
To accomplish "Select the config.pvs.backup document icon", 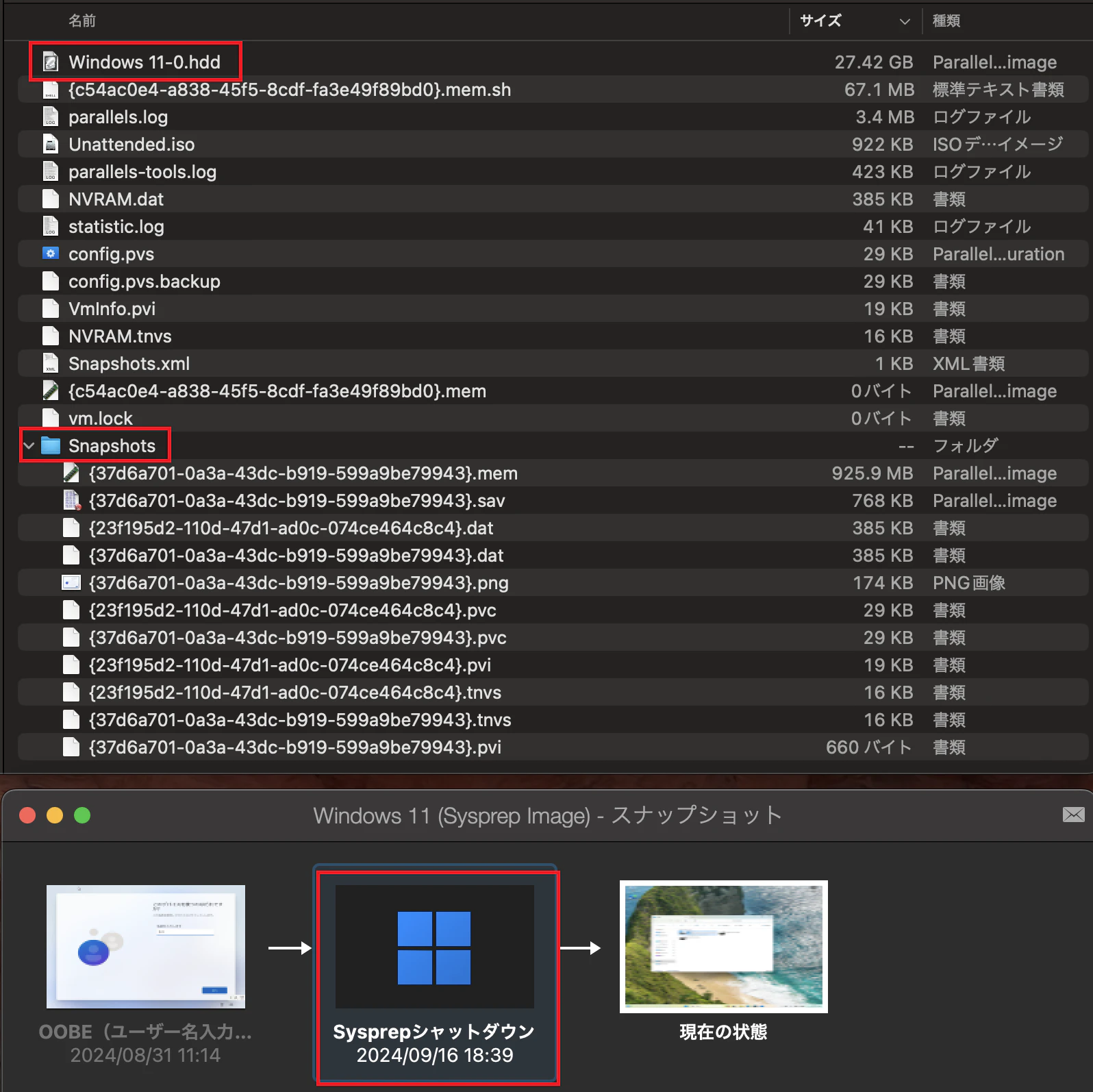I will pos(51,282).
